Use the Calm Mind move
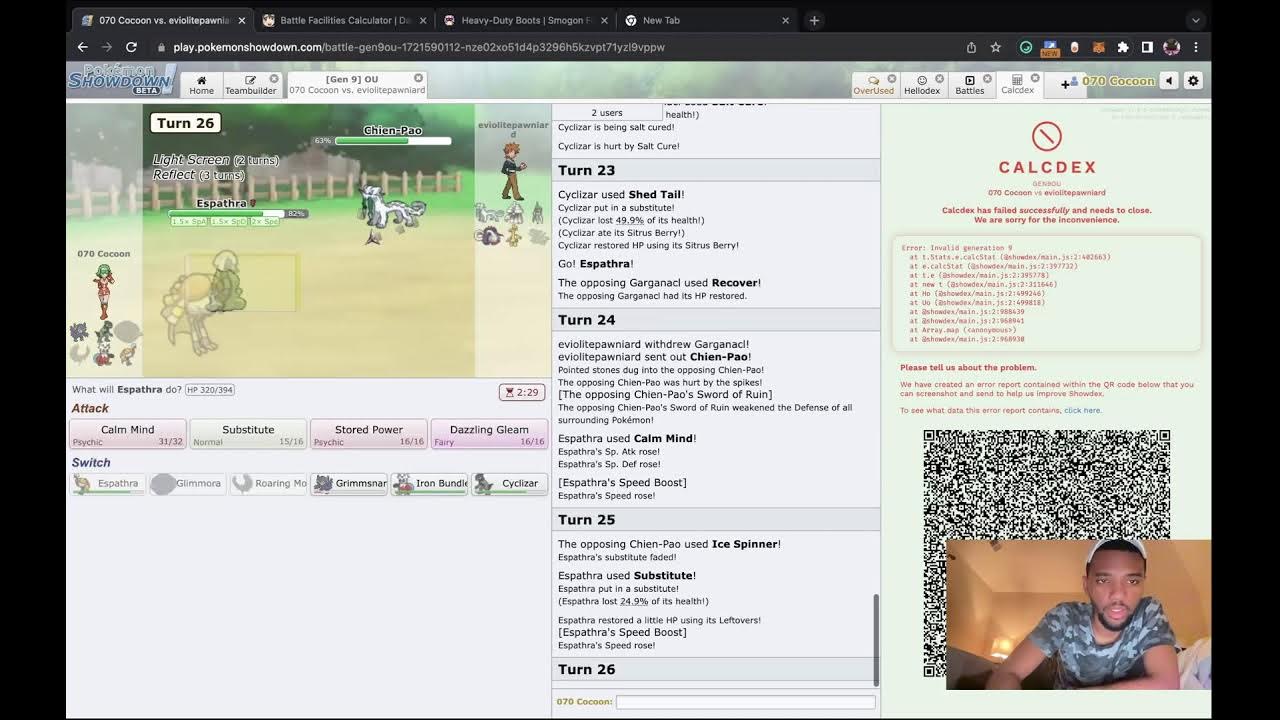This screenshot has width=1280, height=720. [127, 434]
